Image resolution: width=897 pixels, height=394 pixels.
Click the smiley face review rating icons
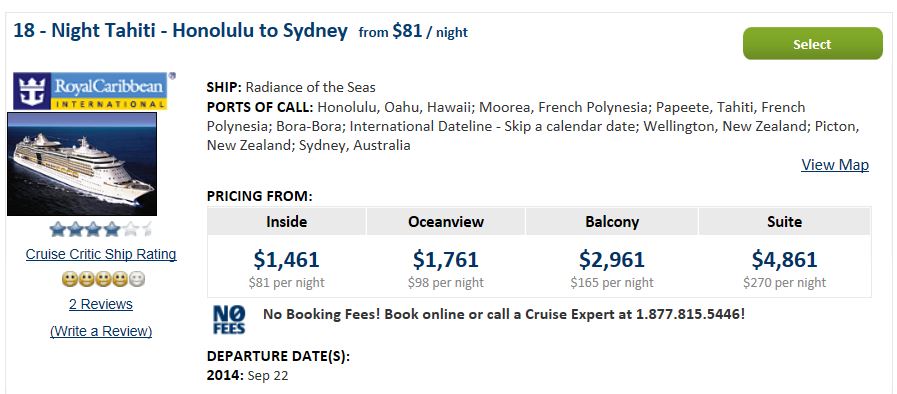coord(103,279)
